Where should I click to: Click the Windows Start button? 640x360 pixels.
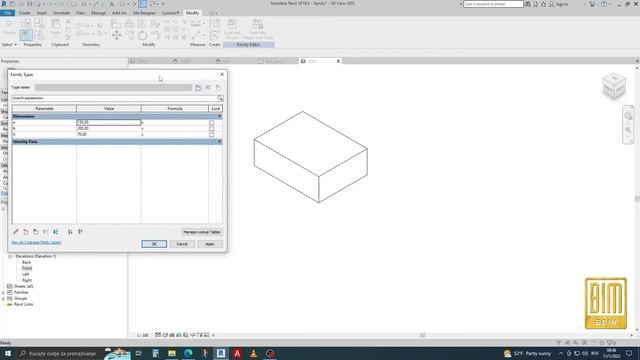8,353
